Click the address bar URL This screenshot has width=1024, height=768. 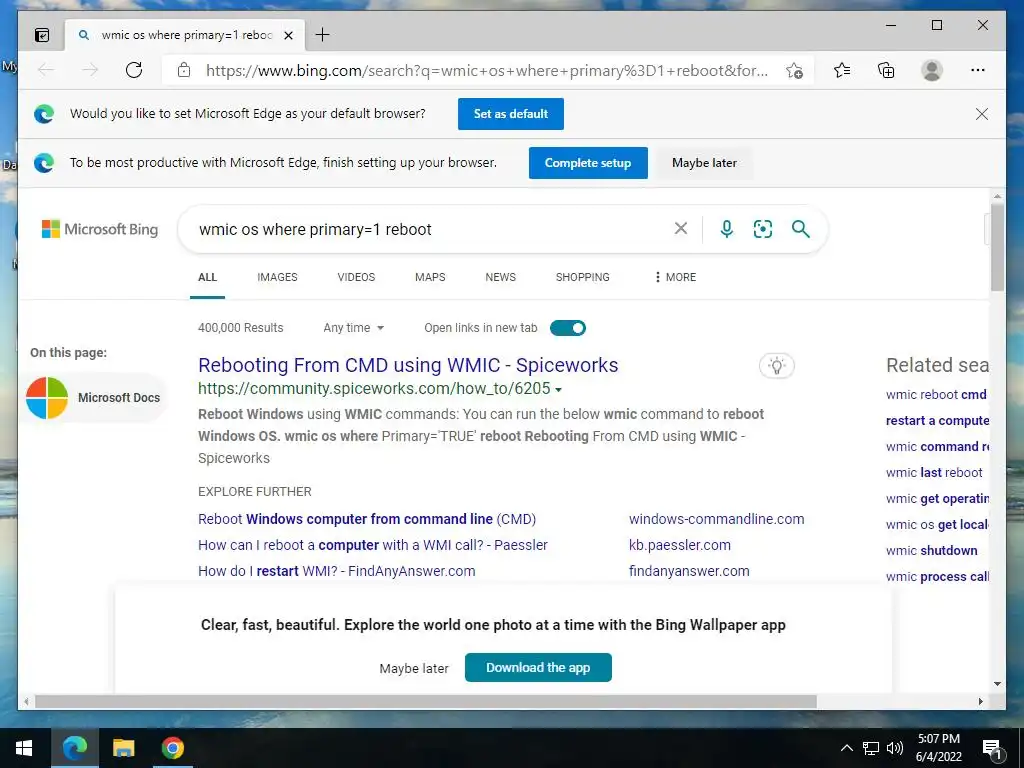coord(487,71)
